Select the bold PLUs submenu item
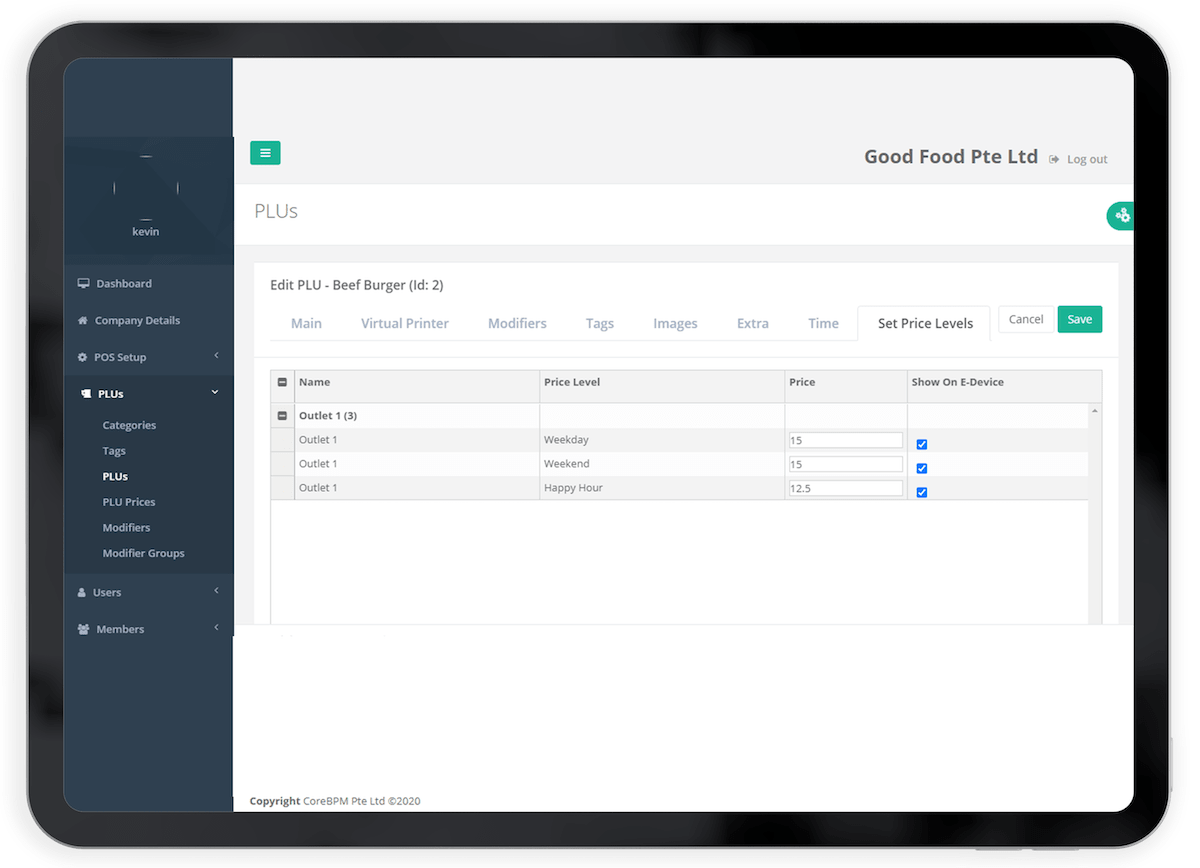1200x868 pixels. 115,476
